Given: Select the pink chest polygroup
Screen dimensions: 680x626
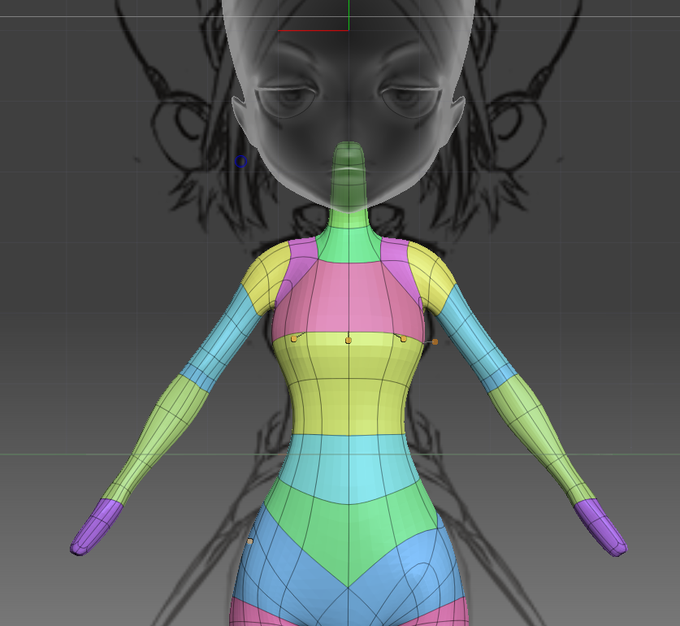Looking at the screenshot, I should click(347, 299).
